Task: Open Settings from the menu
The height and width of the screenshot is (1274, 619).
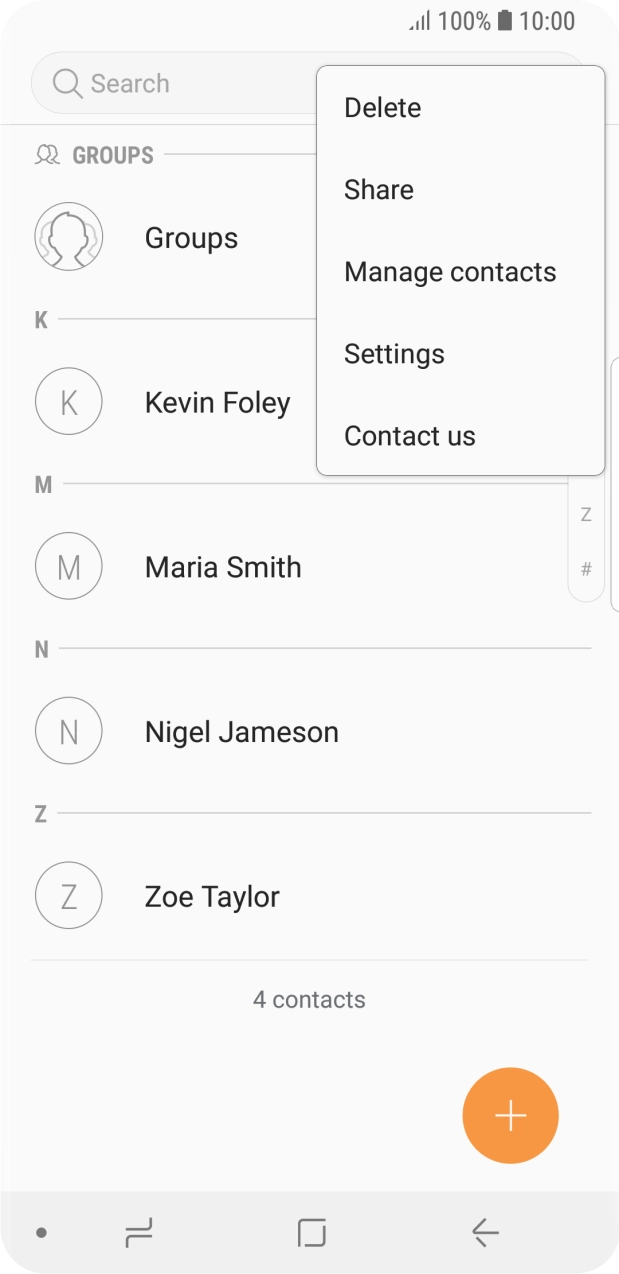Action: point(394,353)
